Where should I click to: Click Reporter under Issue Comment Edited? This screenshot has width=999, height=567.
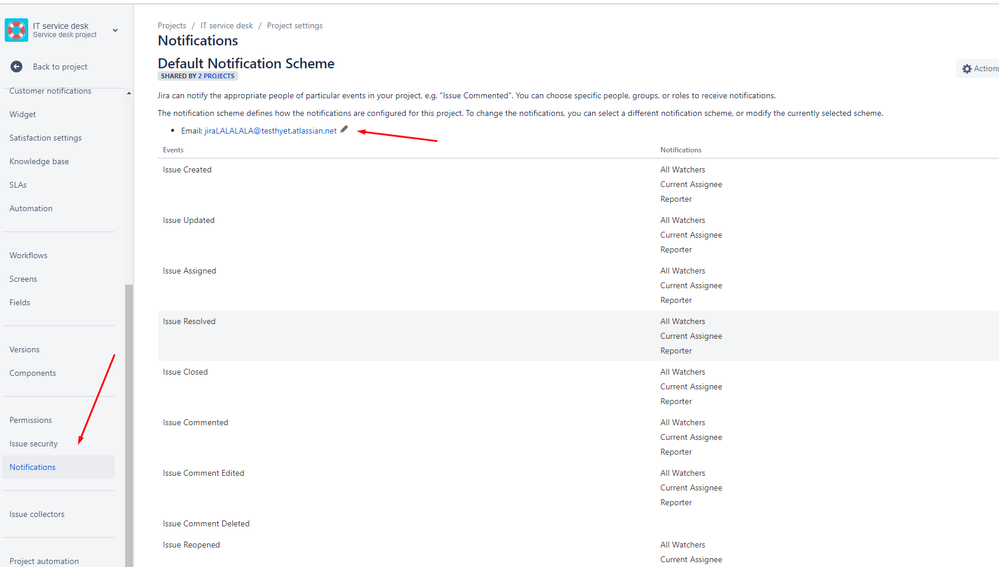click(x=676, y=503)
